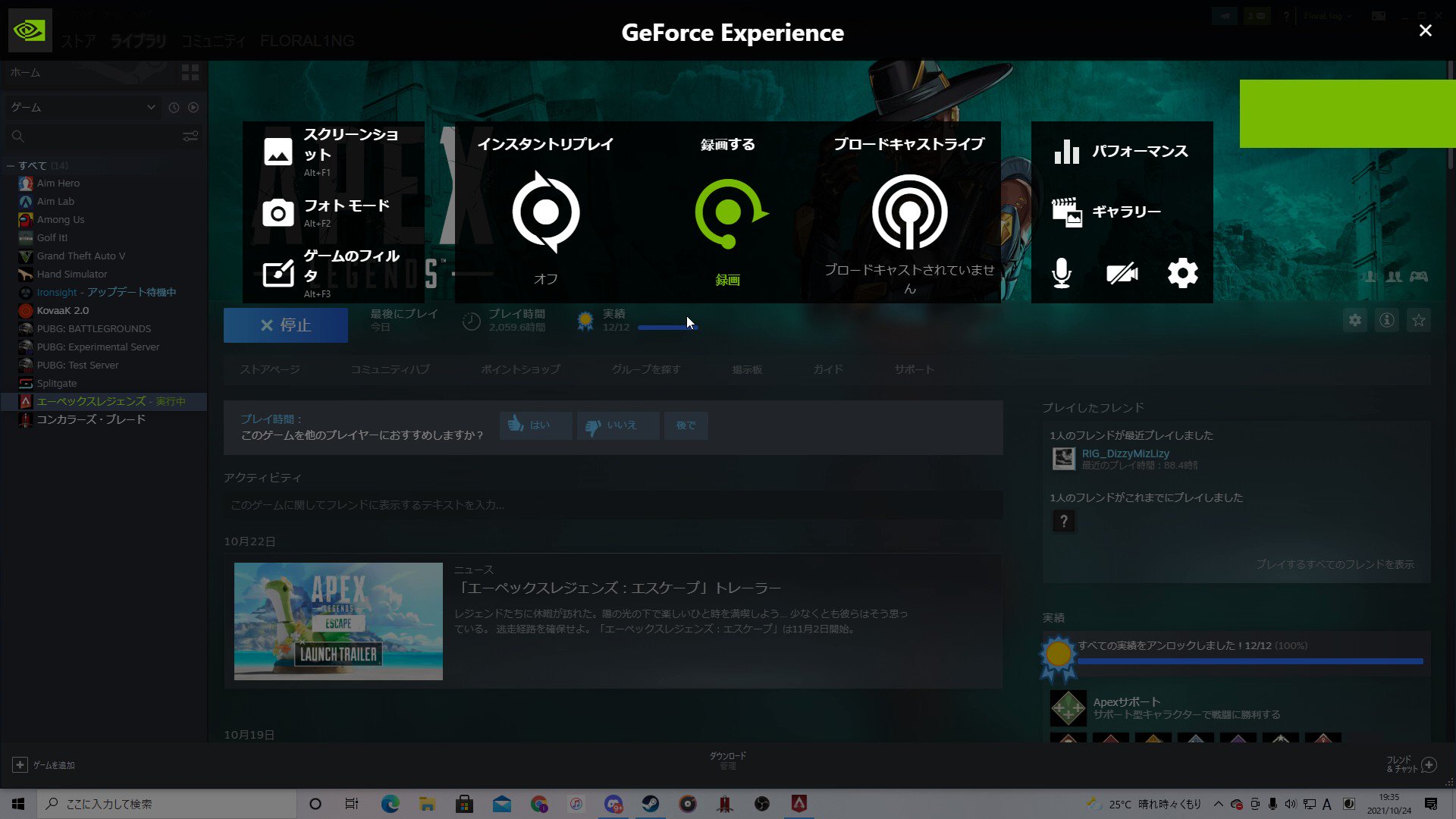Open the 掲示板 tab
The image size is (1456, 819).
(747, 369)
